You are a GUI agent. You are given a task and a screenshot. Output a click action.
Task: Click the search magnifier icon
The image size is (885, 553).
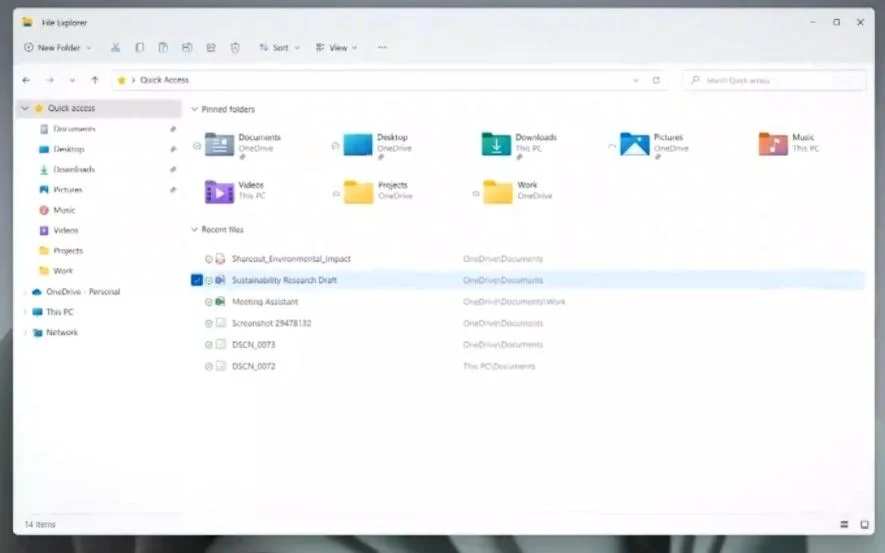[x=695, y=80]
